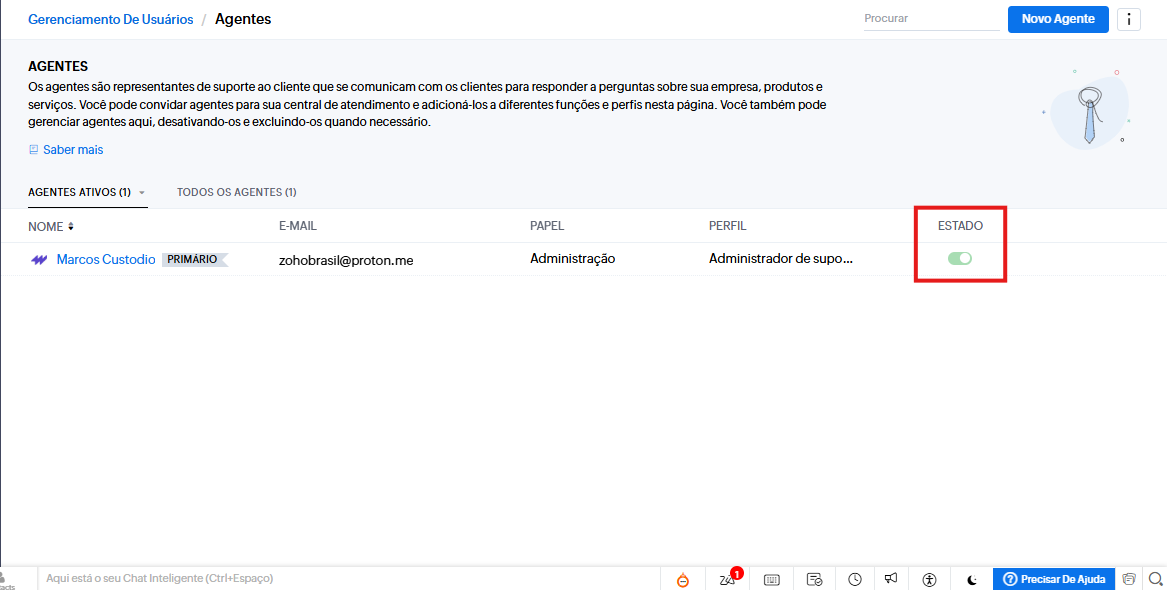This screenshot has width=1167, height=590.
Task: Toggle Marcos Custodio's Estado switch
Action: (960, 259)
